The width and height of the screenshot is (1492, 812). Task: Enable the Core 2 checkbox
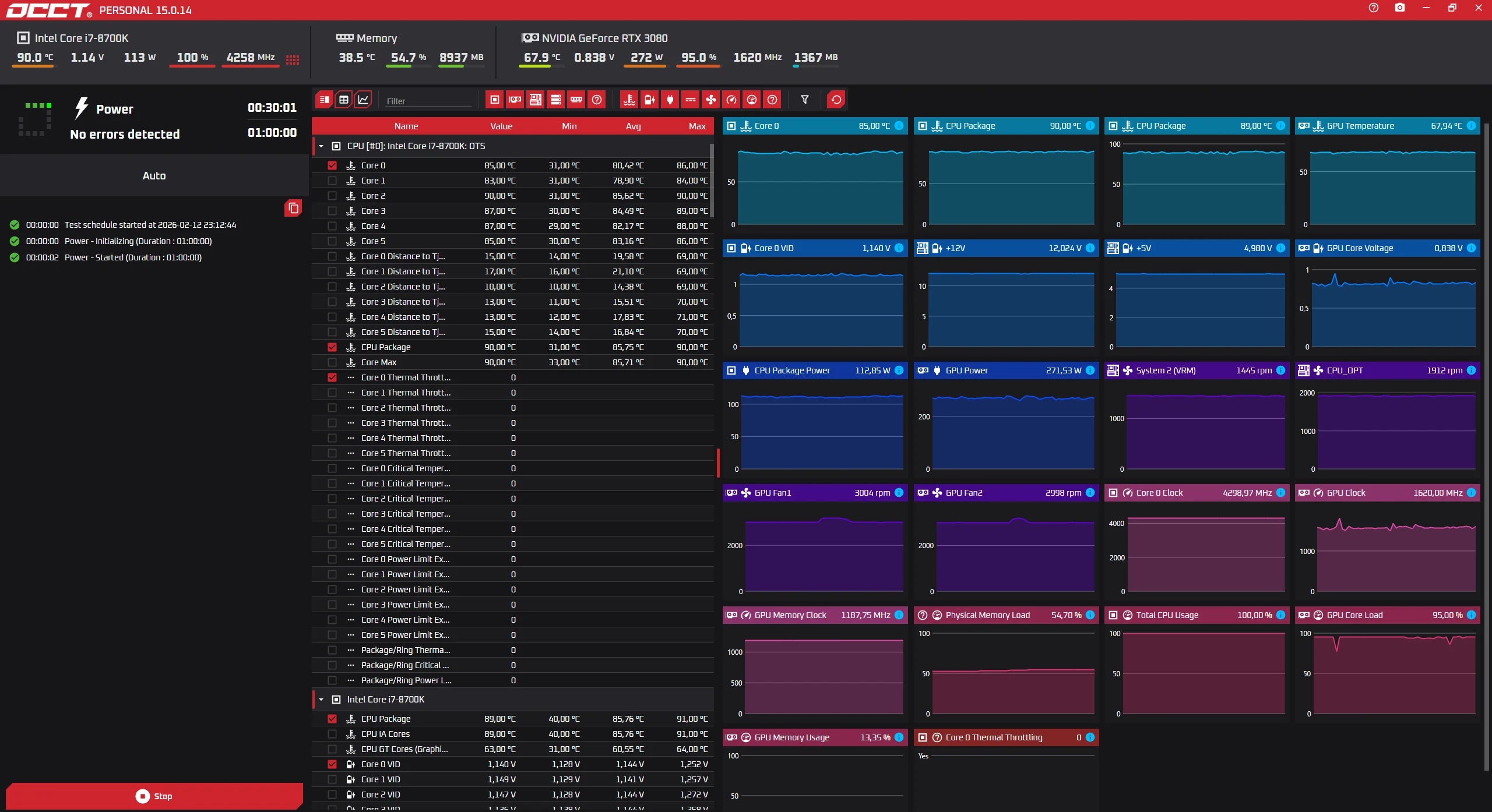pos(332,196)
